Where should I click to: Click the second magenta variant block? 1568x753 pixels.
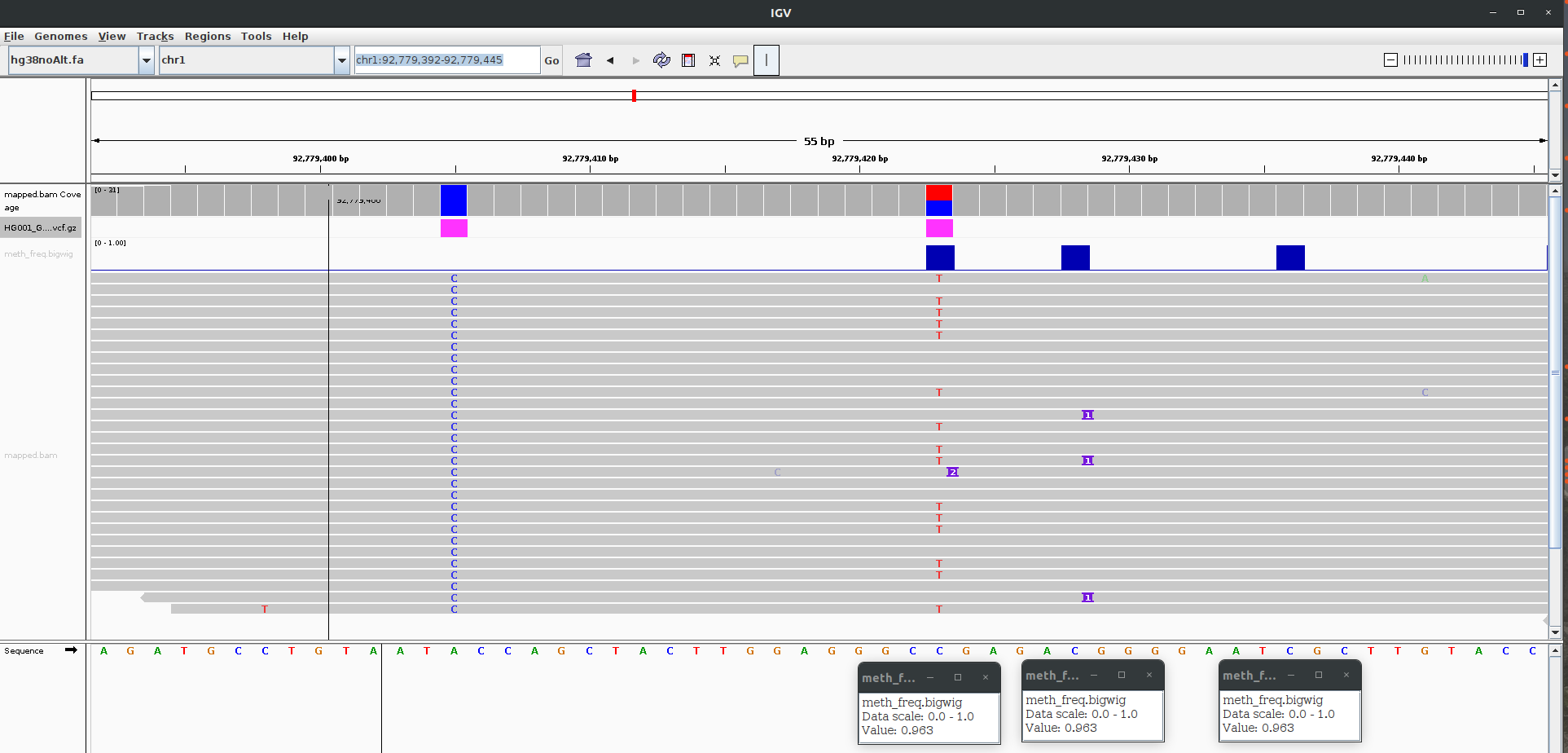tap(939, 228)
